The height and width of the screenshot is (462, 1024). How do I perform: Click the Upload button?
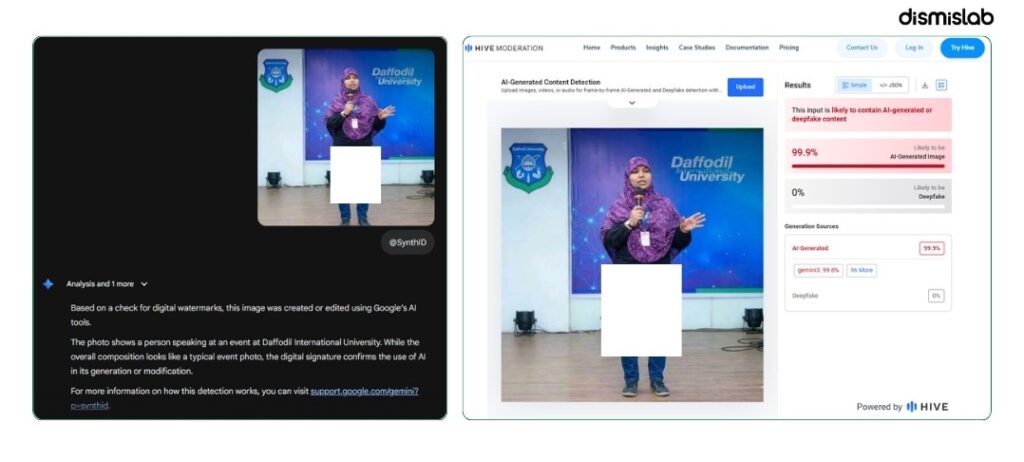[x=745, y=86]
